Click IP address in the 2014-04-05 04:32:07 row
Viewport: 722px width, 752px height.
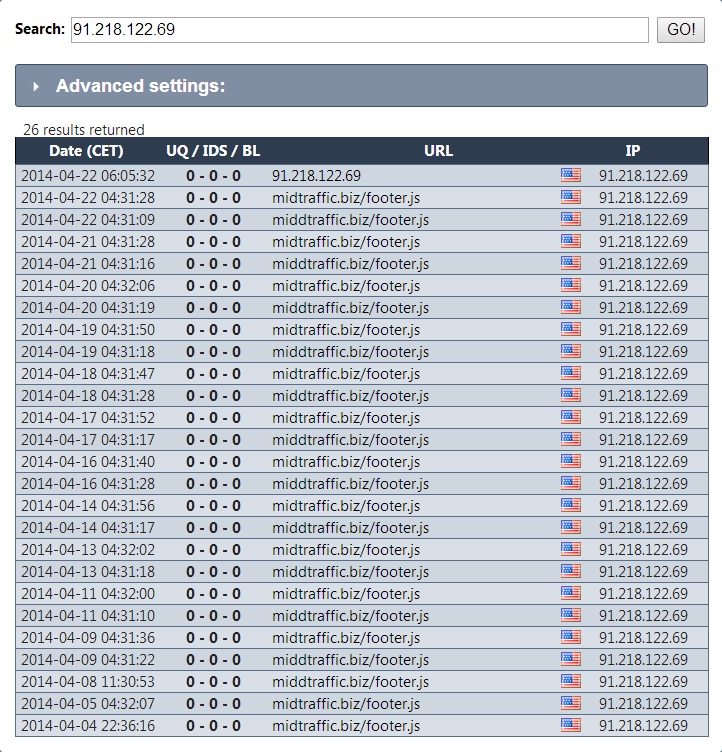[x=643, y=703]
